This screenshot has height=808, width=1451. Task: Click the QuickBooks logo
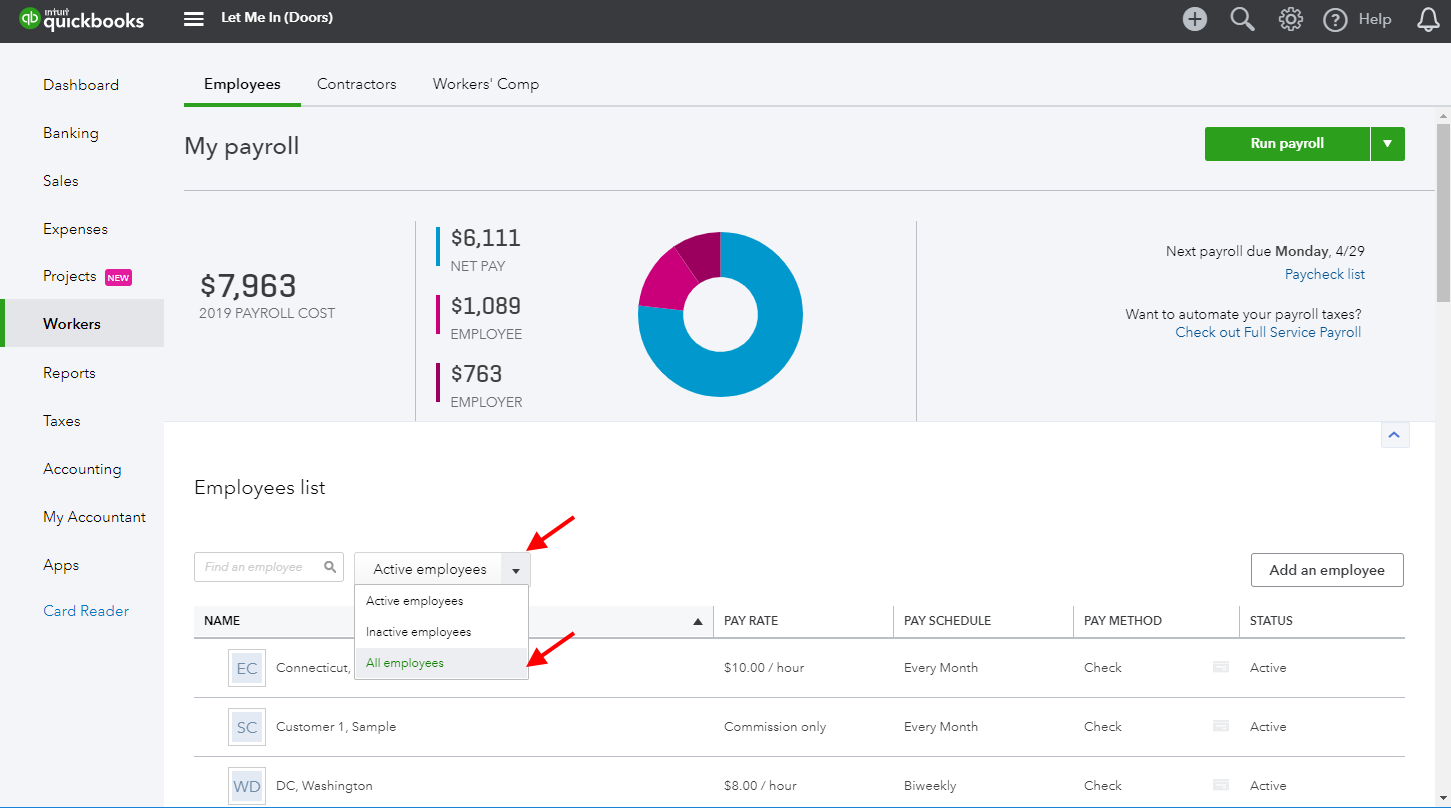click(x=81, y=19)
